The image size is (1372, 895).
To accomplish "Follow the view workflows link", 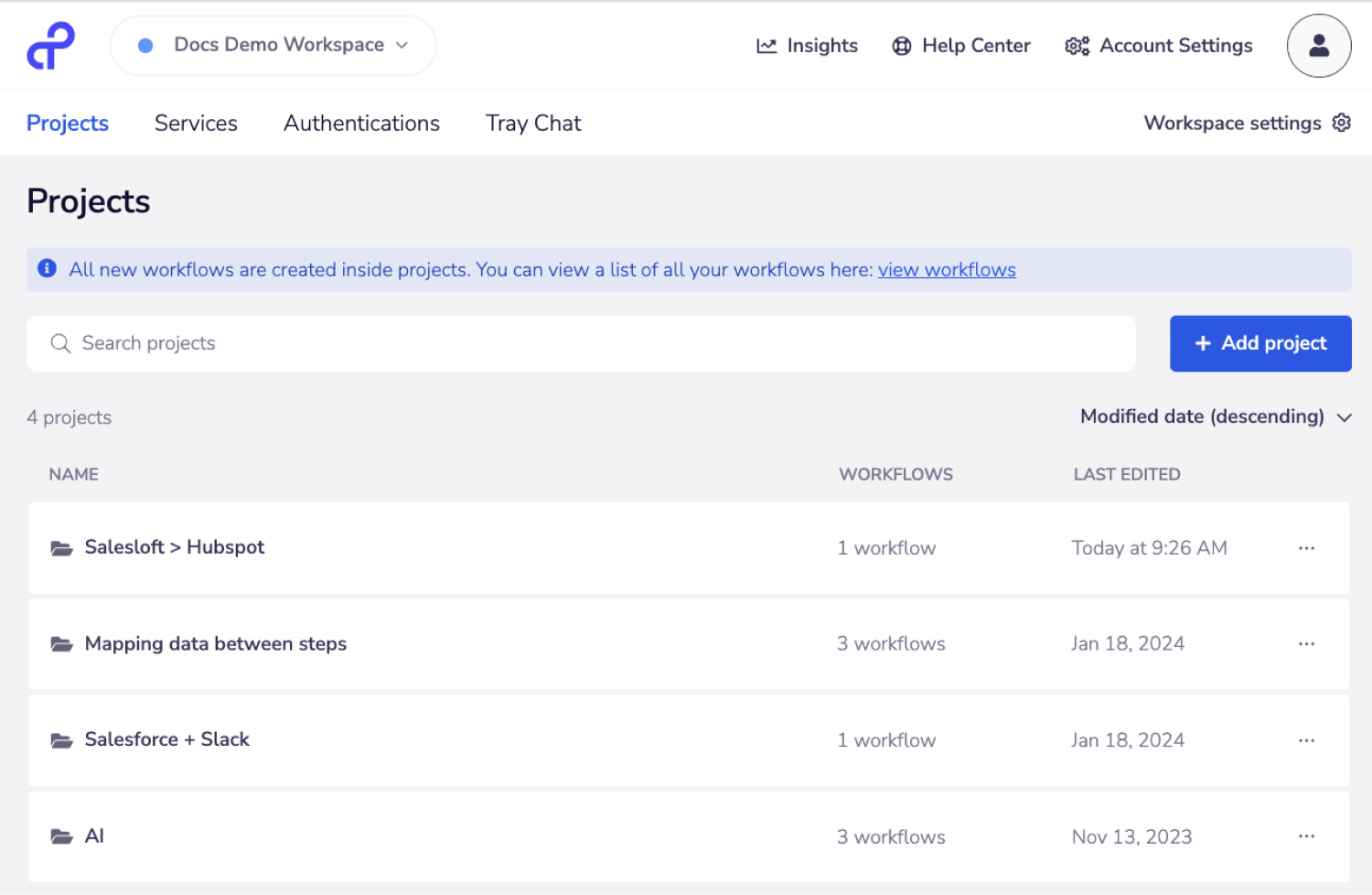I will pos(947,270).
